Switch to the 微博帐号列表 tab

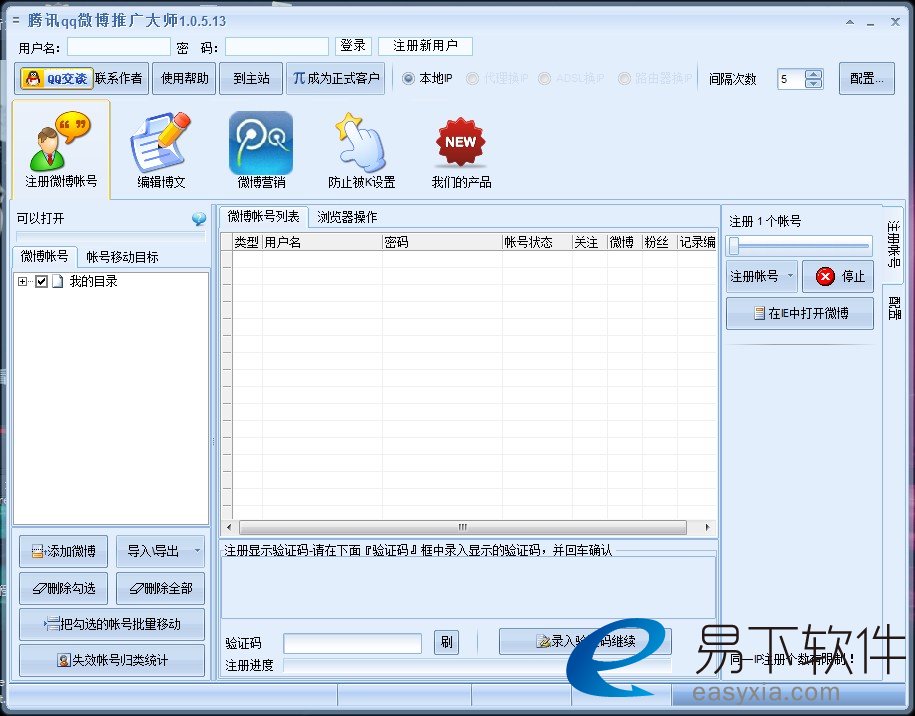pyautogui.click(x=263, y=216)
